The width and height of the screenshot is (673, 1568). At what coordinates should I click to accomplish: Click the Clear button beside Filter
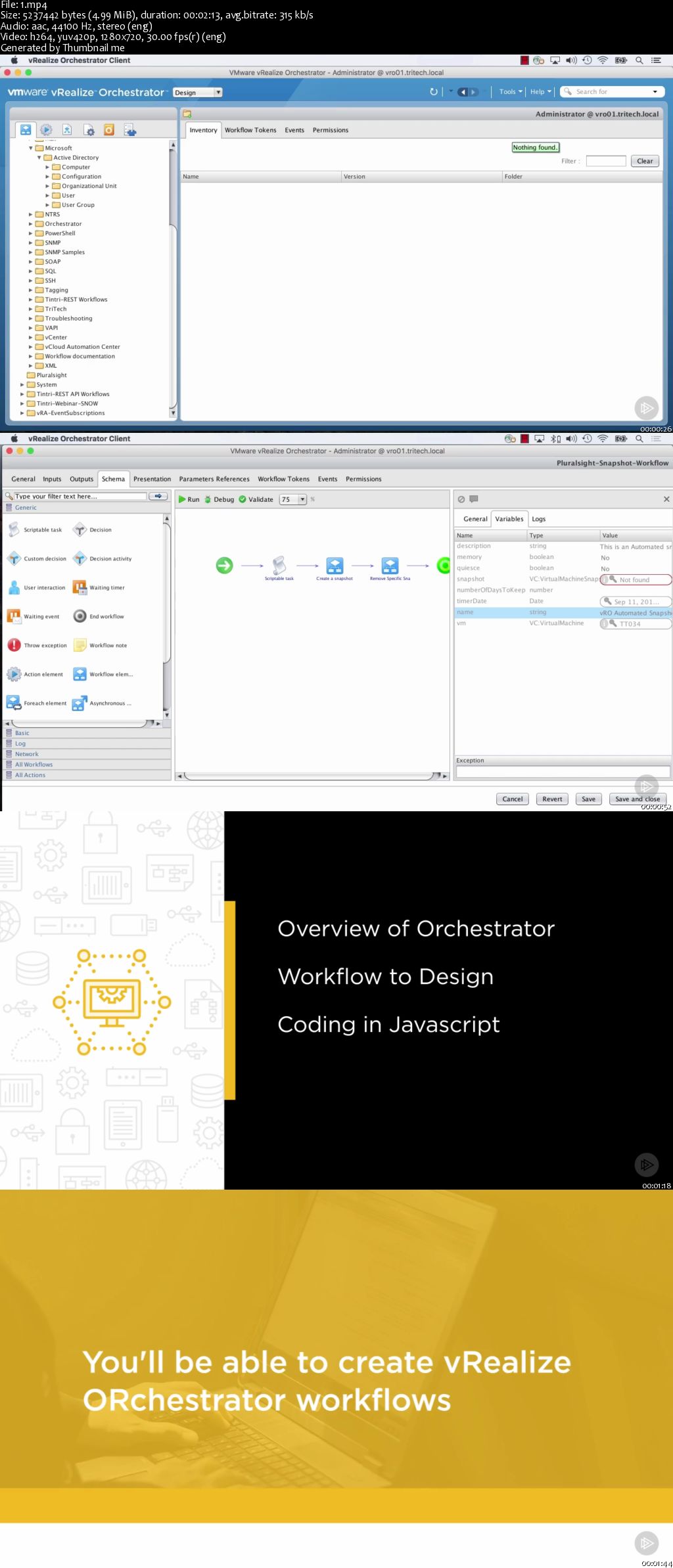[645, 161]
